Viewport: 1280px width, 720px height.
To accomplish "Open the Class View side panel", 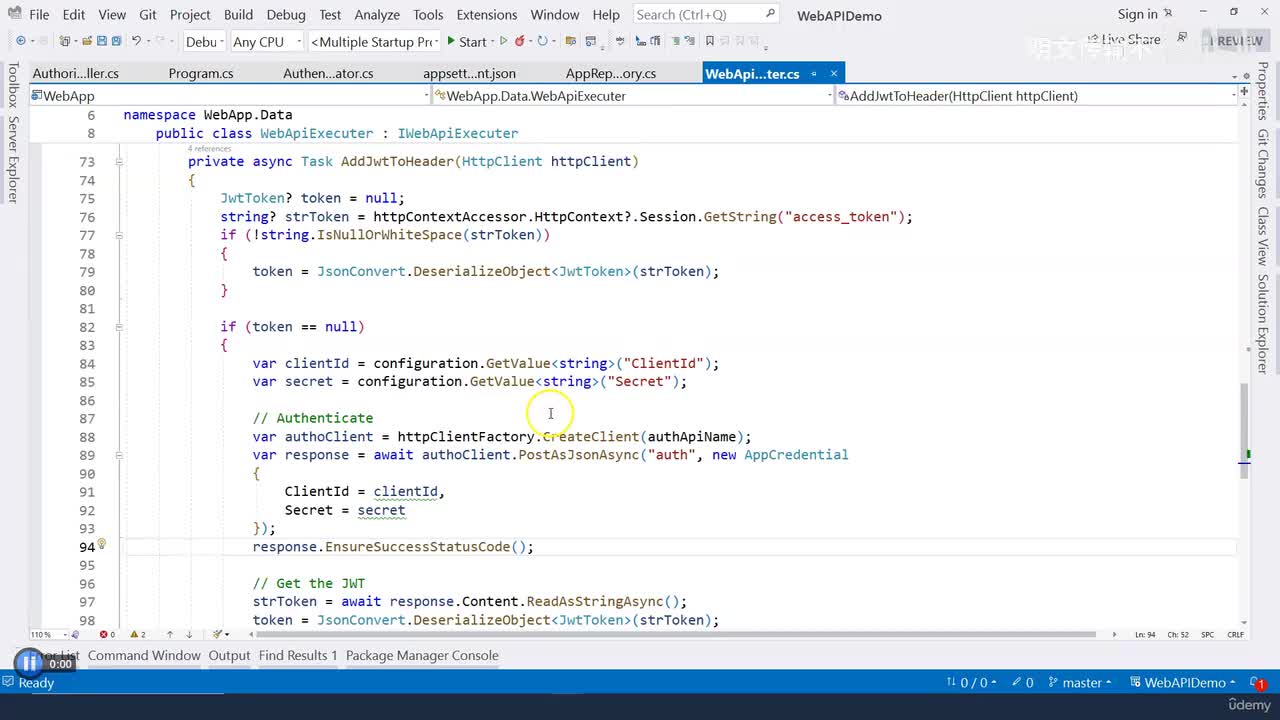I will pyautogui.click(x=1263, y=236).
